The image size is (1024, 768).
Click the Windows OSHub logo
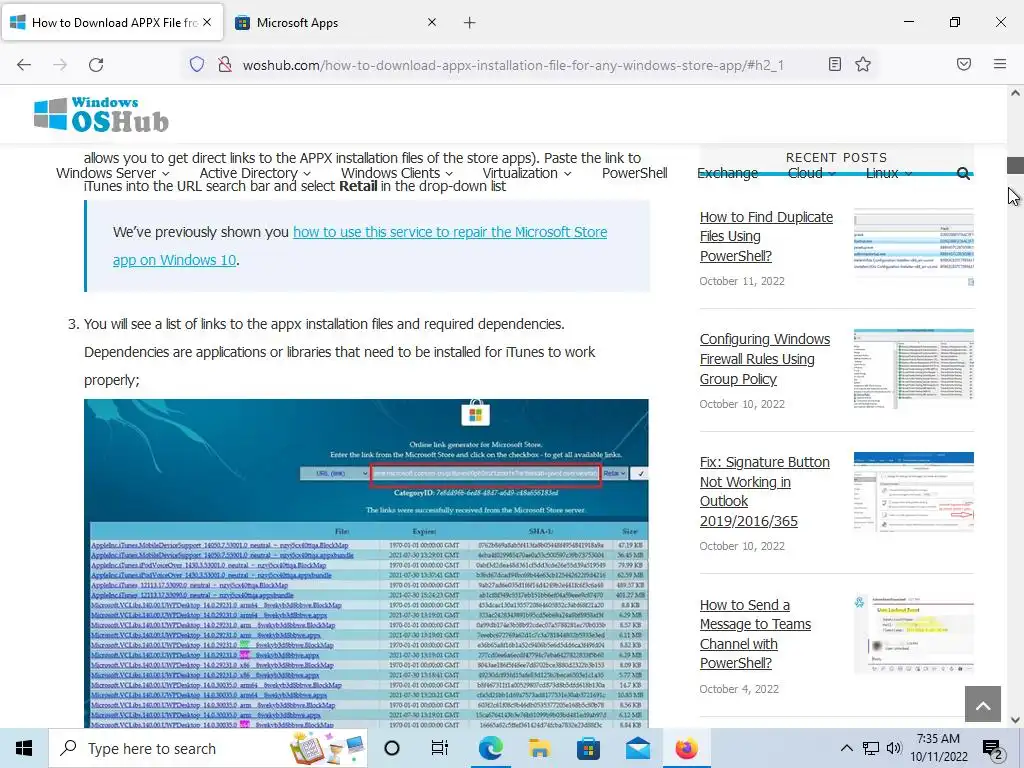pos(101,115)
